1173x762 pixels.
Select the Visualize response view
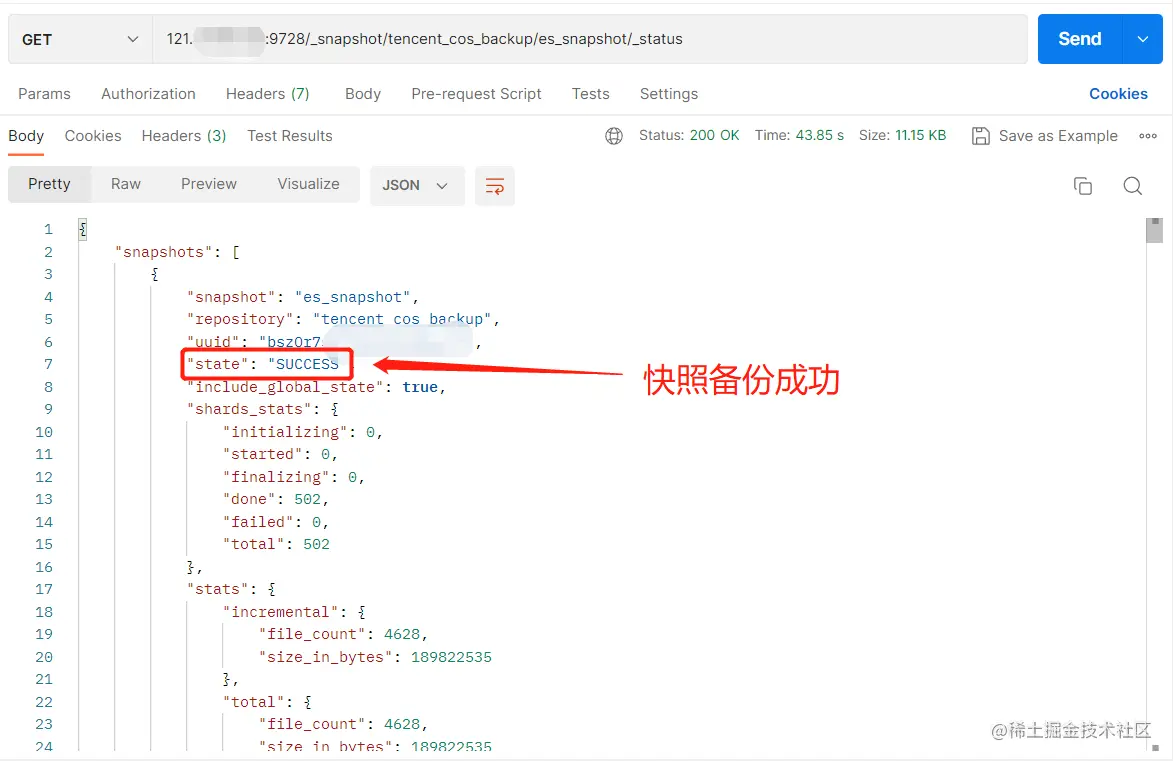(x=308, y=183)
